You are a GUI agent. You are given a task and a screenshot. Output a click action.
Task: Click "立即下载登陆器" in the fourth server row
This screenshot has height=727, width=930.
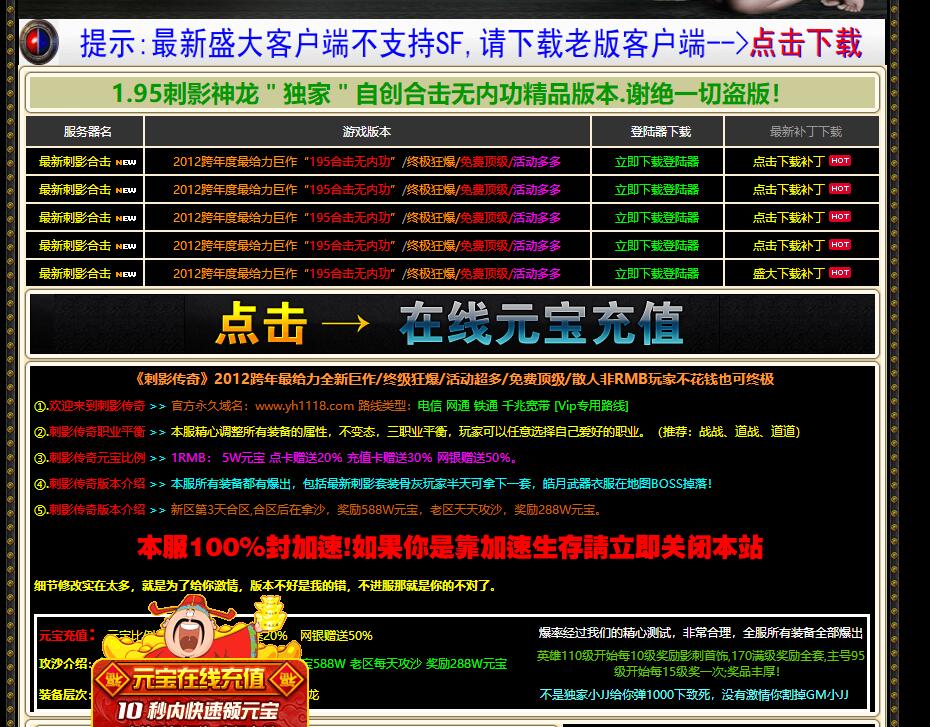click(x=657, y=245)
